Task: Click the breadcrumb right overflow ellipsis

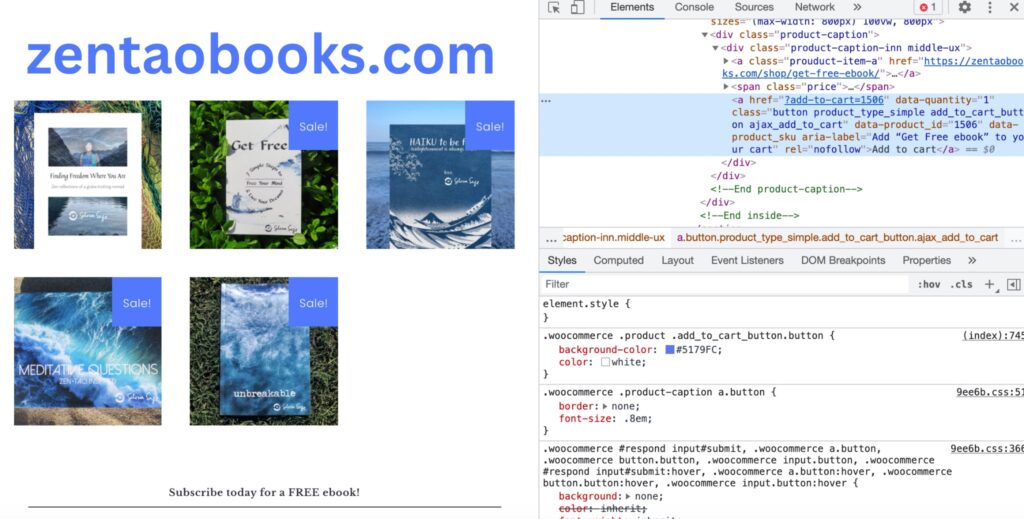Action: (x=1015, y=239)
